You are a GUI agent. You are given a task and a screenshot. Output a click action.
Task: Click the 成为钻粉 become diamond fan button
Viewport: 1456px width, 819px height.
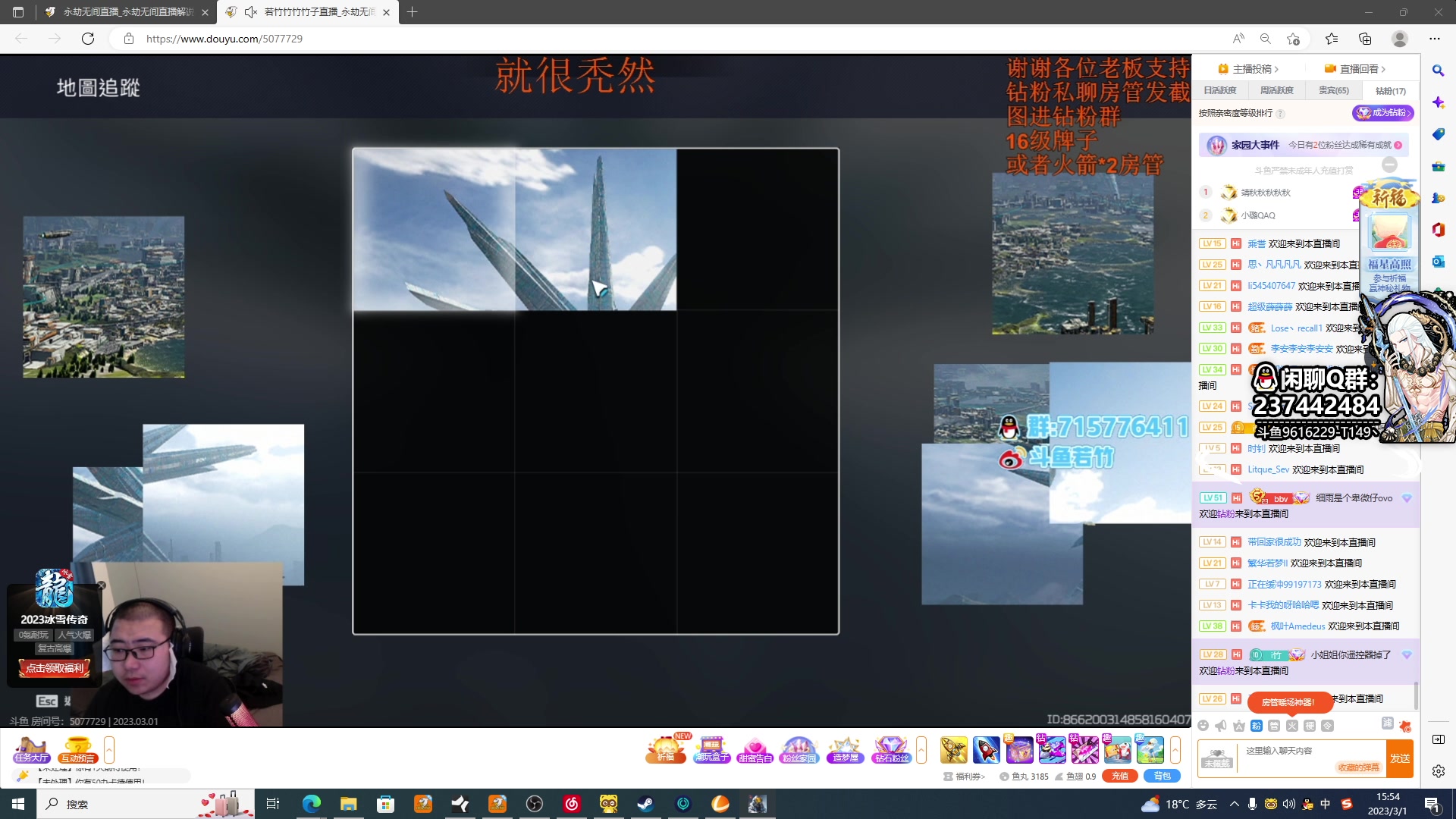click(x=1382, y=112)
